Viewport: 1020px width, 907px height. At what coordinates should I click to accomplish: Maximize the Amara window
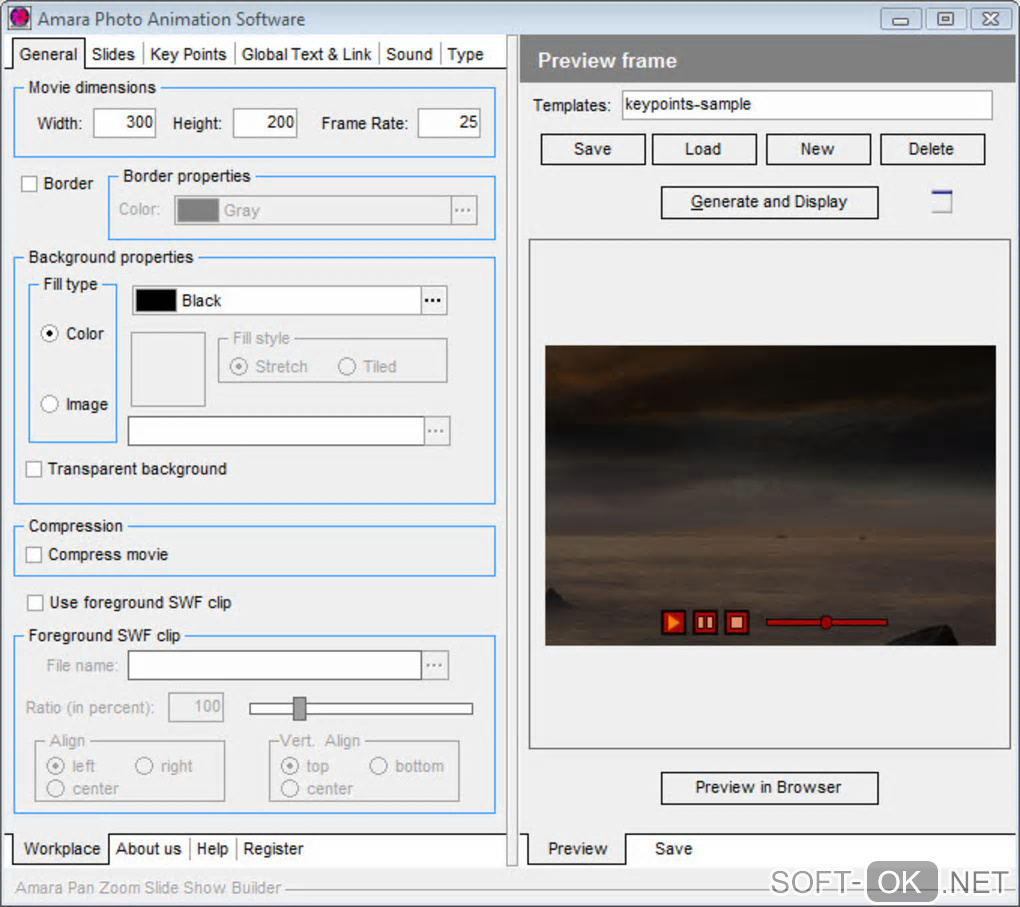(x=945, y=20)
